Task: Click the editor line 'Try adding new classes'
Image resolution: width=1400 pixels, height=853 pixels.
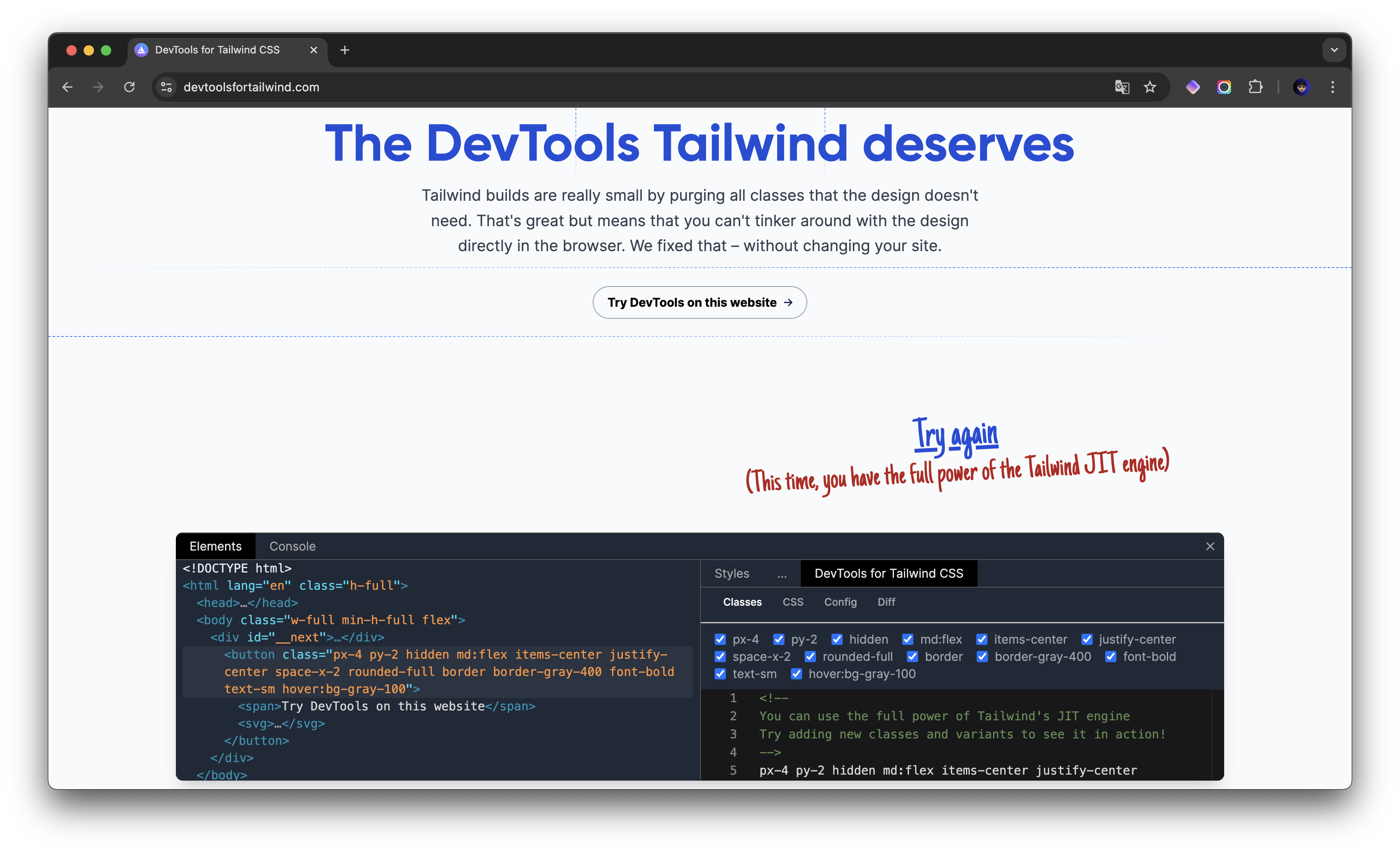Action: (x=962, y=734)
